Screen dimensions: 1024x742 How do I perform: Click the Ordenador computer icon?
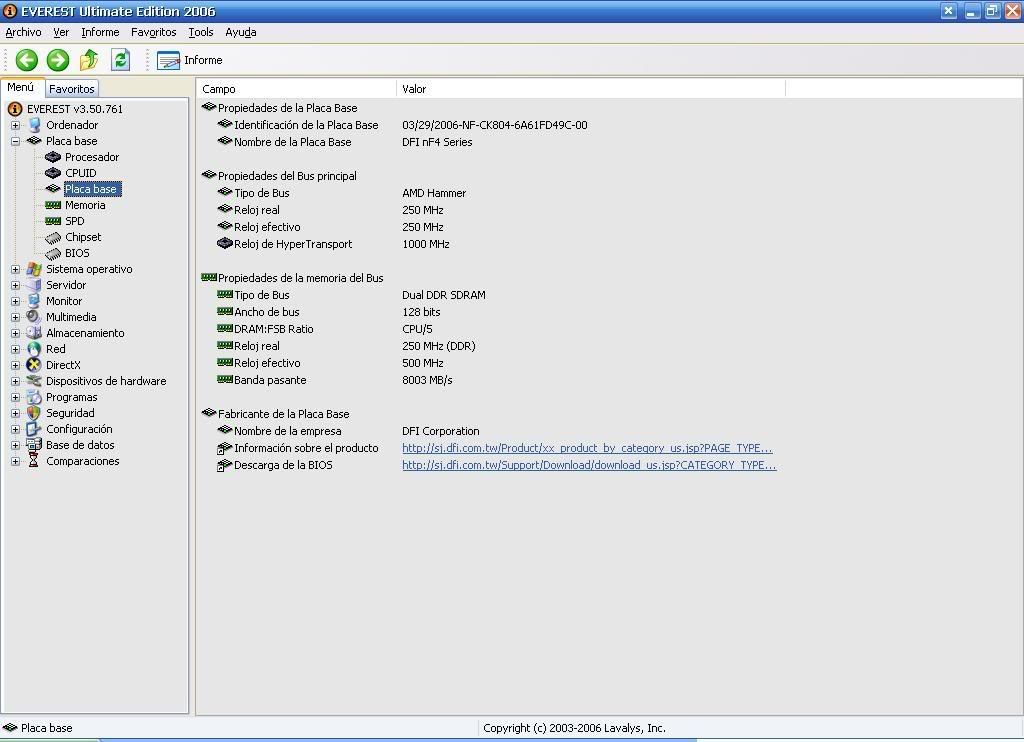tap(34, 125)
